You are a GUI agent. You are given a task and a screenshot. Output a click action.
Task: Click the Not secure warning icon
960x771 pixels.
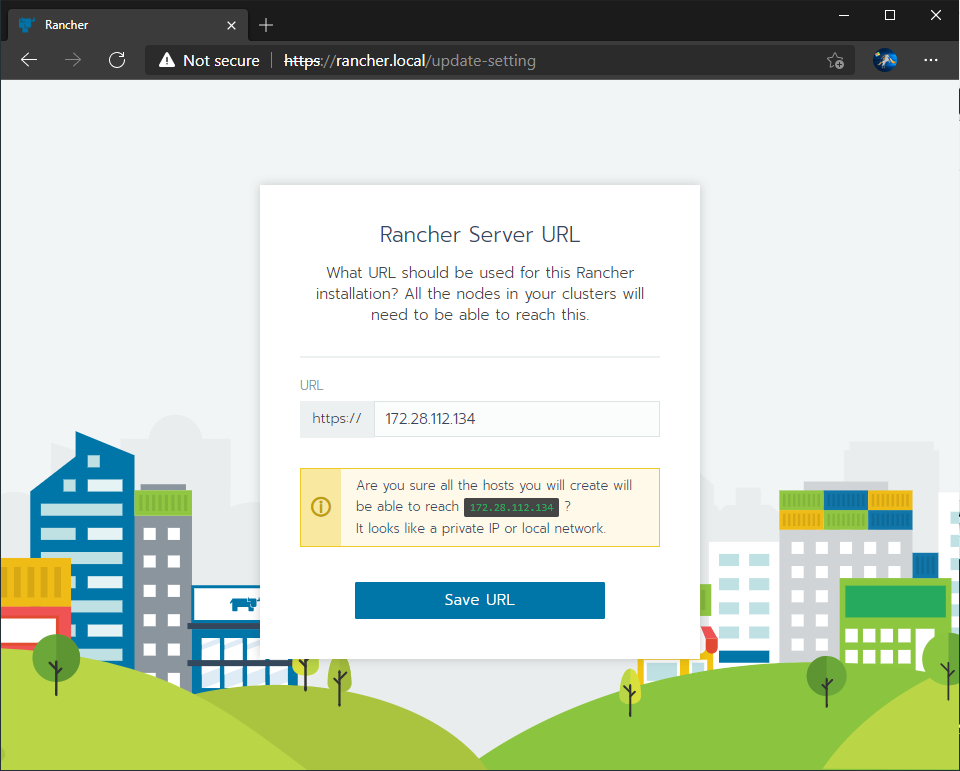pyautogui.click(x=167, y=60)
